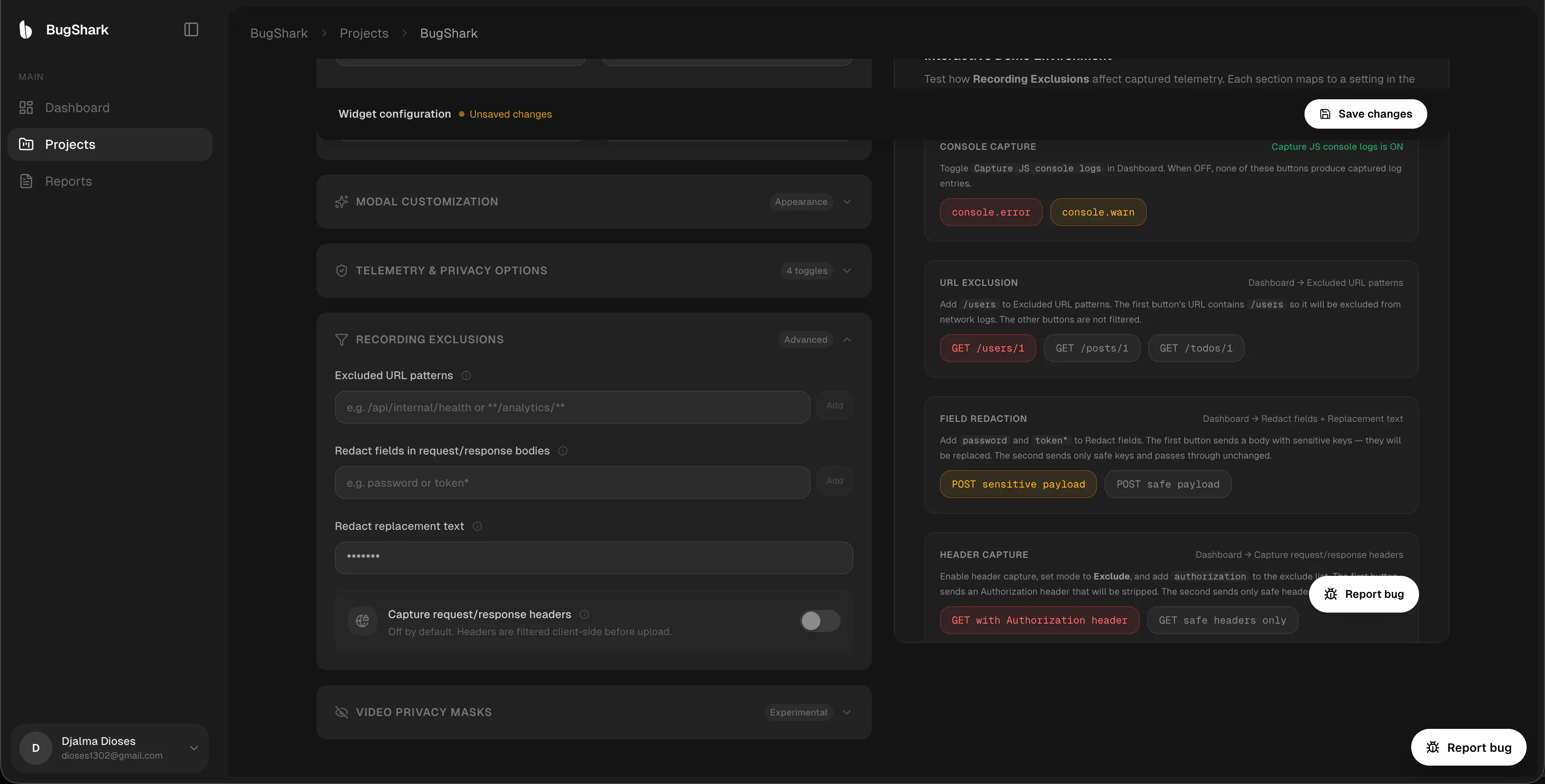The height and width of the screenshot is (784, 1545).
Task: Click info icon next to Capture request/response headers
Action: click(584, 614)
